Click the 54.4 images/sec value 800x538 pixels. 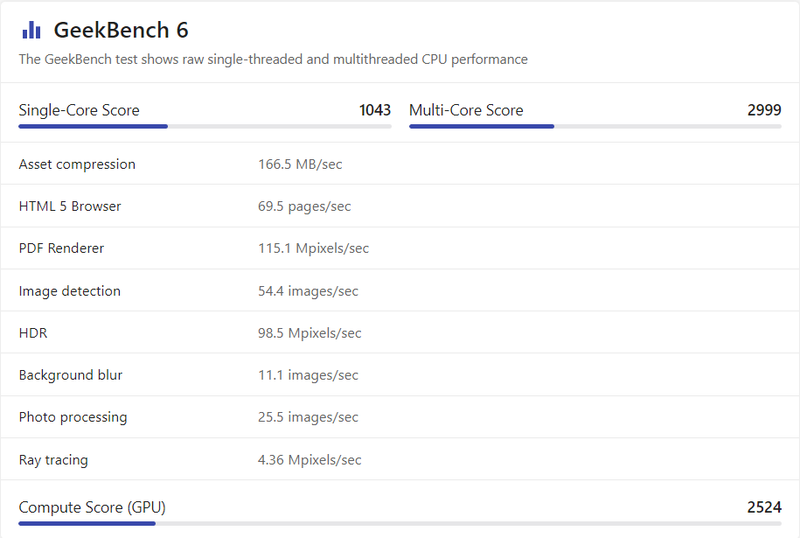point(308,291)
